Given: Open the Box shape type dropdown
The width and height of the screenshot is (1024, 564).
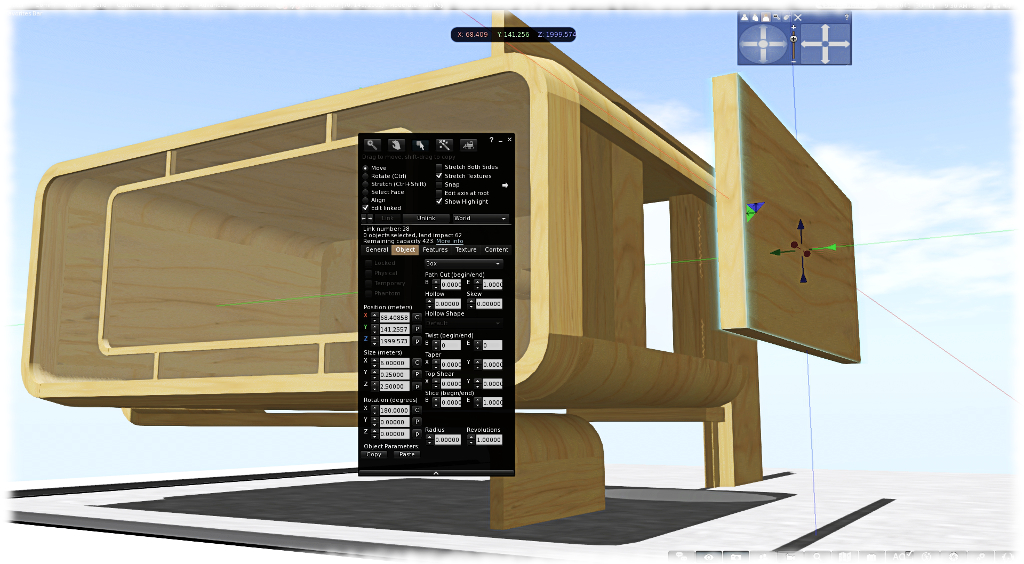Looking at the screenshot, I should tap(463, 263).
